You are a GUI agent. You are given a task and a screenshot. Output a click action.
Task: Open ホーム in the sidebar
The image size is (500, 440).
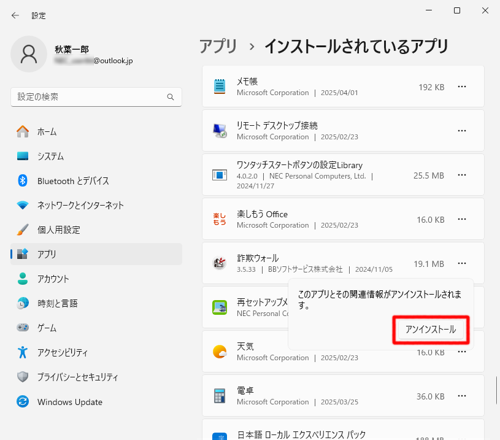pyautogui.click(x=96, y=132)
